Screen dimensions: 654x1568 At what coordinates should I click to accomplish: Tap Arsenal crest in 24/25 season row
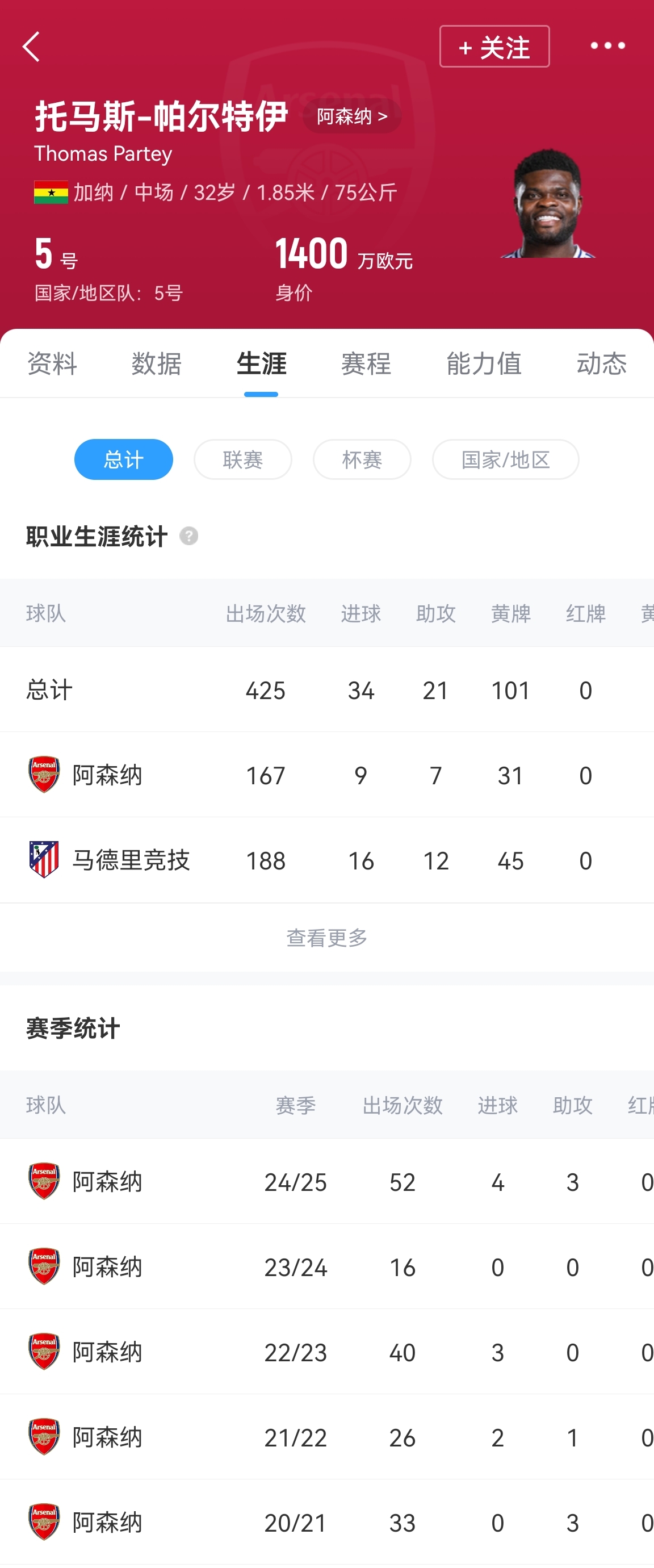(44, 1181)
